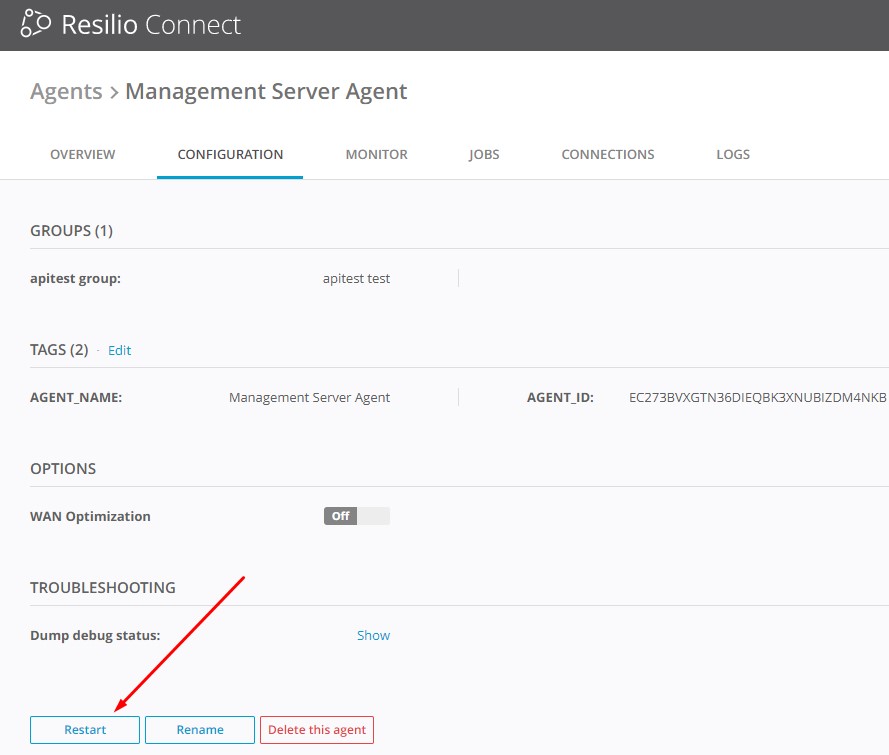This screenshot has width=889, height=755.
Task: View the Logs tab
Action: (733, 155)
